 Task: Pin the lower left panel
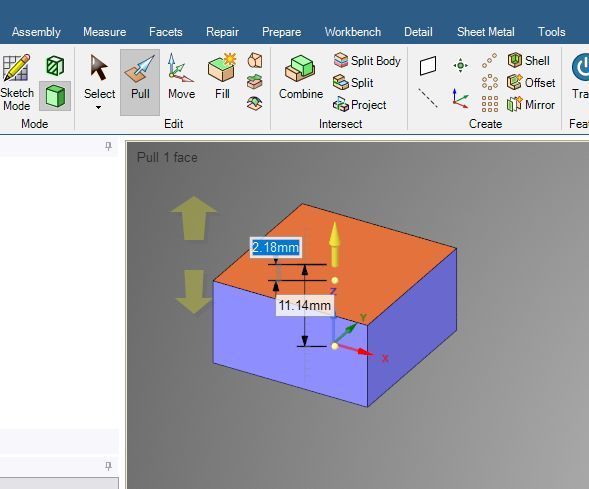tap(108, 466)
